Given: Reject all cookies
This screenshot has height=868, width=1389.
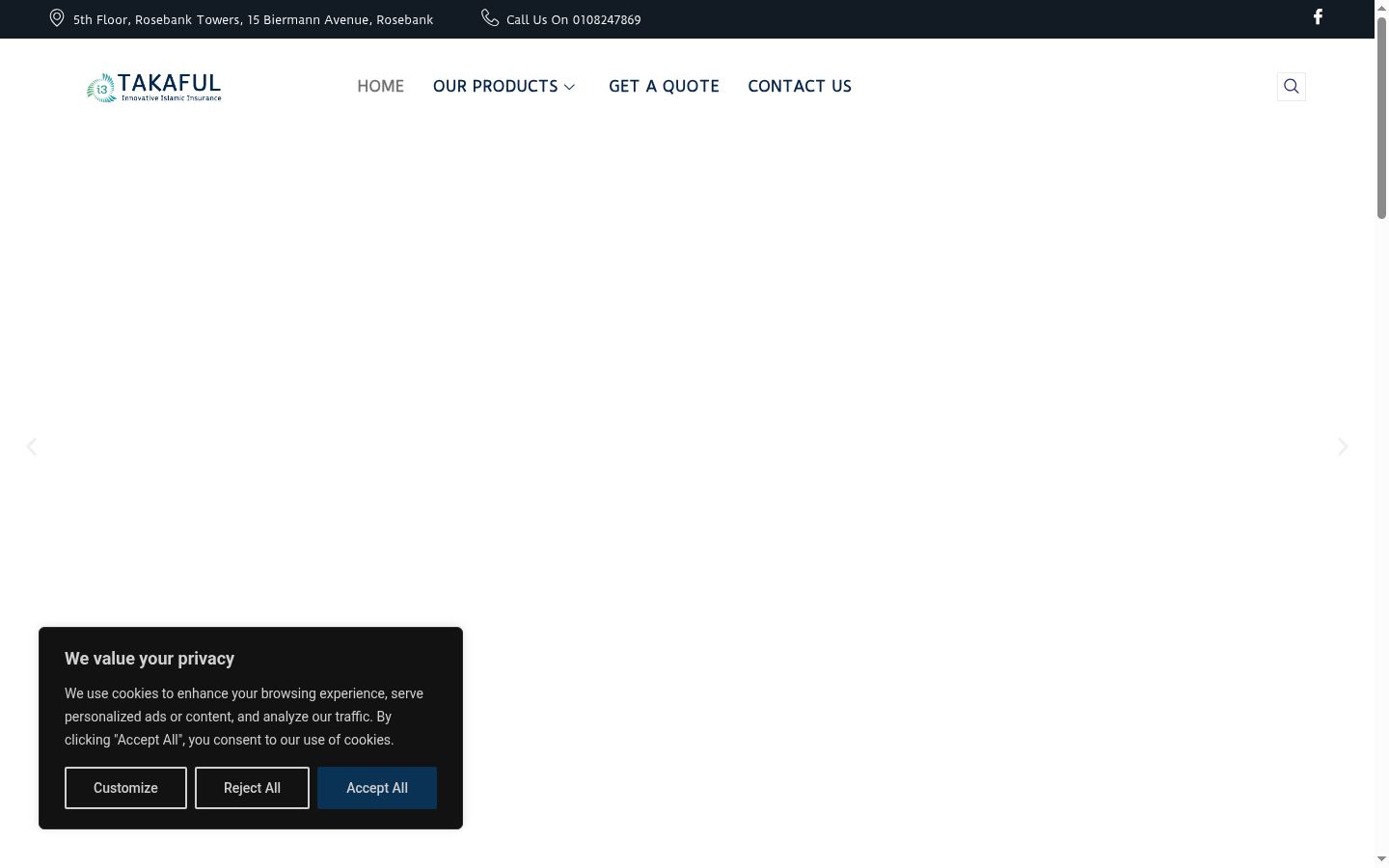Looking at the screenshot, I should (x=252, y=788).
